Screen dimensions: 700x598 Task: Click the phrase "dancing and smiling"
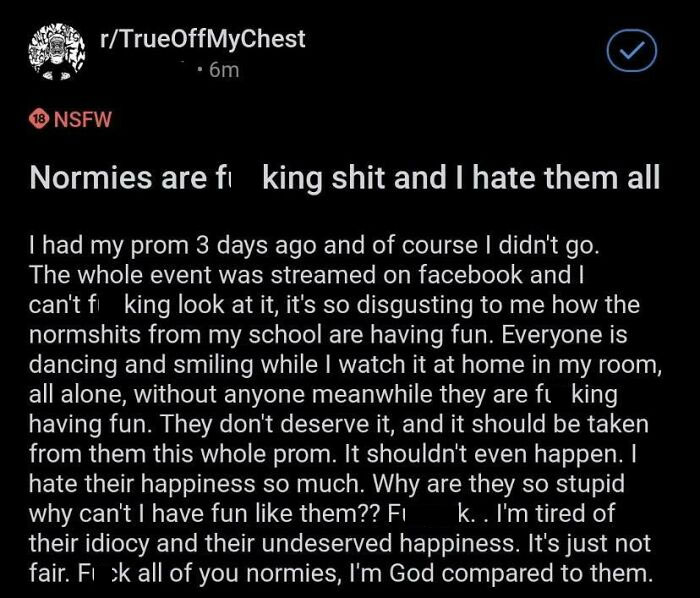[142, 365]
